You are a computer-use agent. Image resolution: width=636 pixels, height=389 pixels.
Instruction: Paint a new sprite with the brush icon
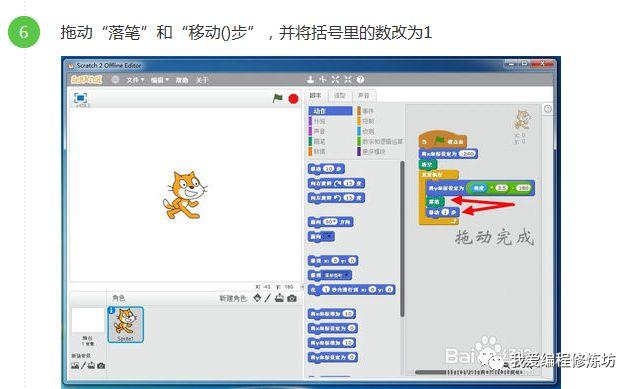pyautogui.click(x=268, y=298)
